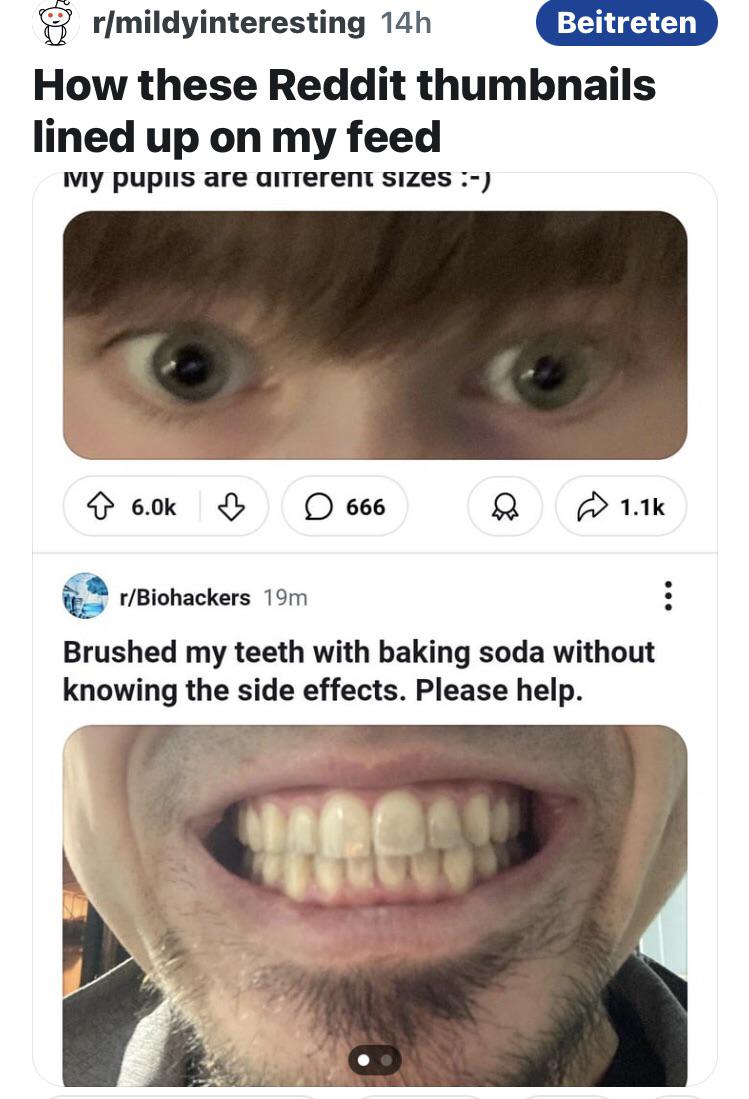Viewport: 749px width, 1099px height.
Task: Open the r/mildyinteresting subreddit name link
Action: tap(228, 22)
